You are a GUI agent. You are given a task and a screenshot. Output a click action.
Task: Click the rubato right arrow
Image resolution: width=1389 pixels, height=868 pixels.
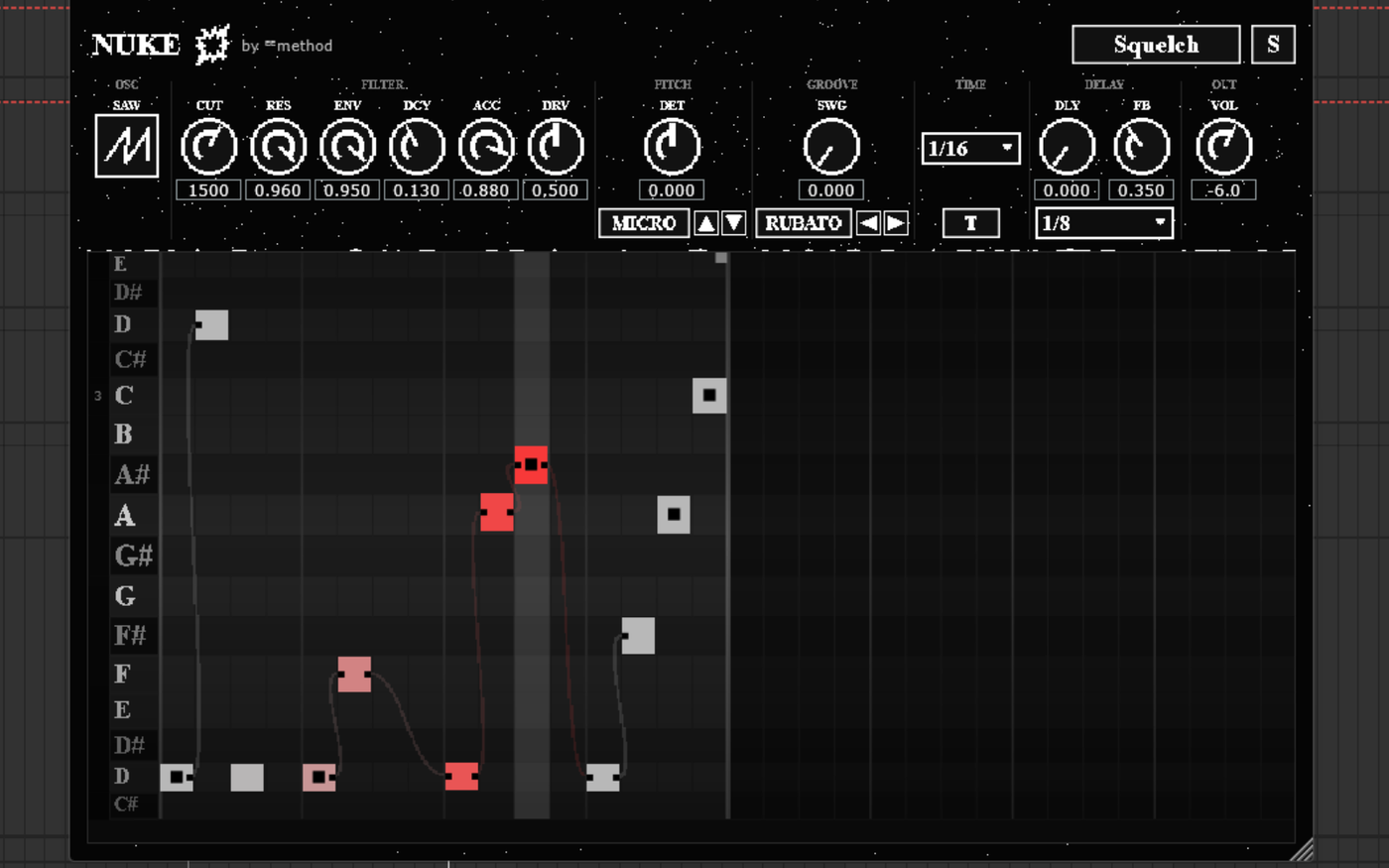(x=896, y=223)
